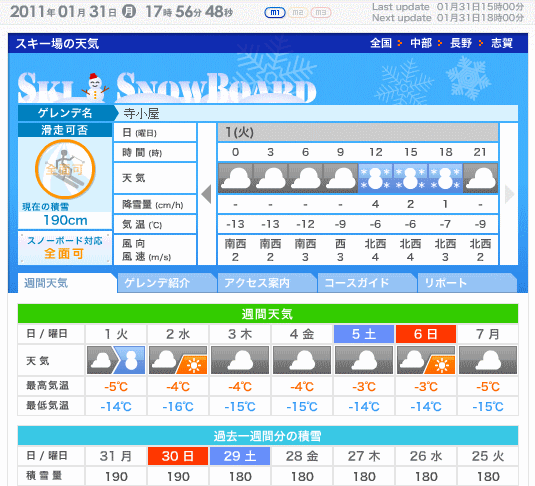Open the 中部 region breadcrumb link
The width and height of the screenshot is (535, 486).
(x=421, y=43)
